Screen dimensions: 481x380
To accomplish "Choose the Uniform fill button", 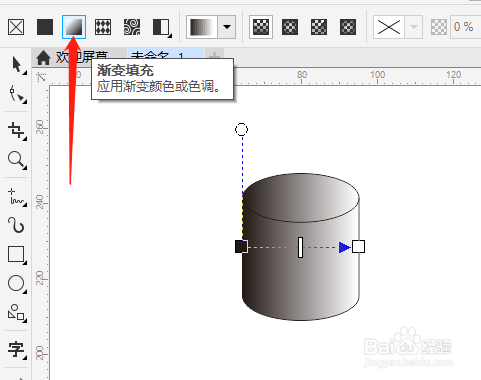I will click(x=45, y=27).
